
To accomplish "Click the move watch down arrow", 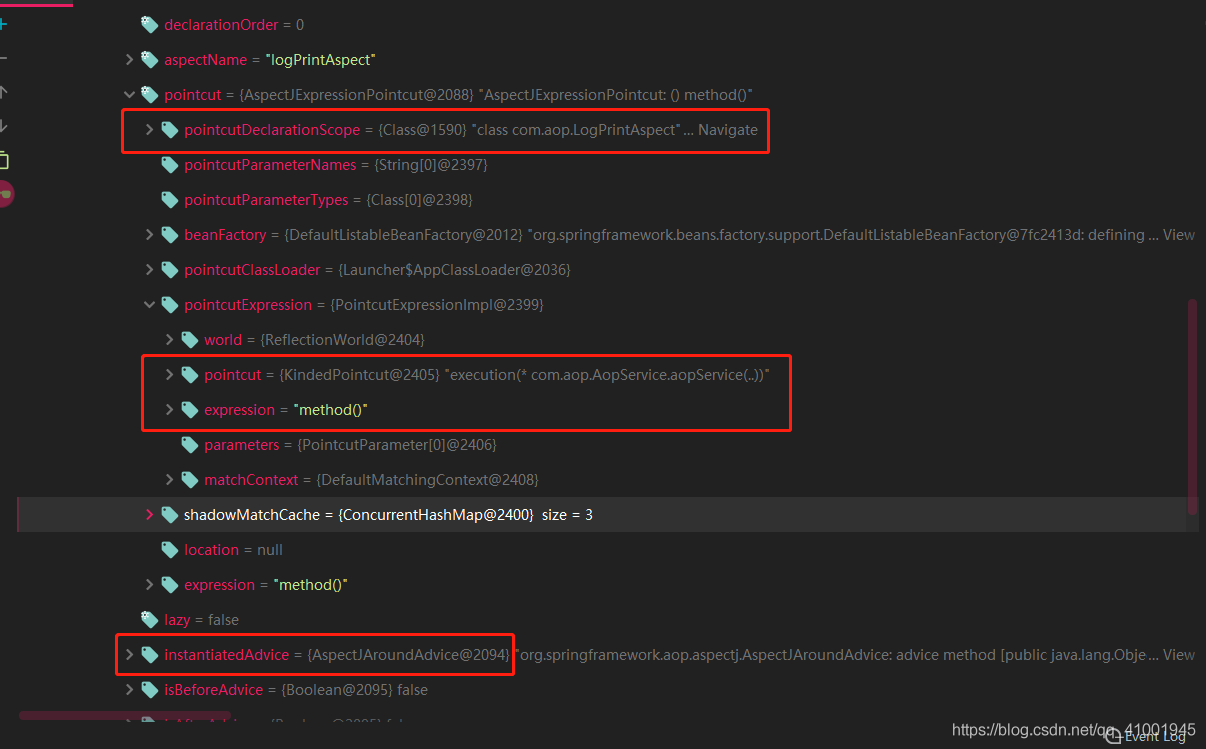I will [3, 126].
